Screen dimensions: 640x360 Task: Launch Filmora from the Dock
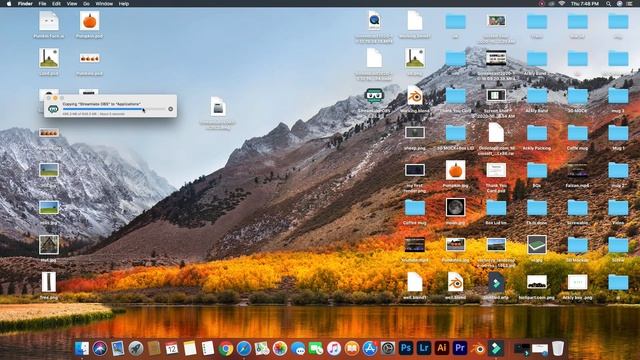point(496,349)
